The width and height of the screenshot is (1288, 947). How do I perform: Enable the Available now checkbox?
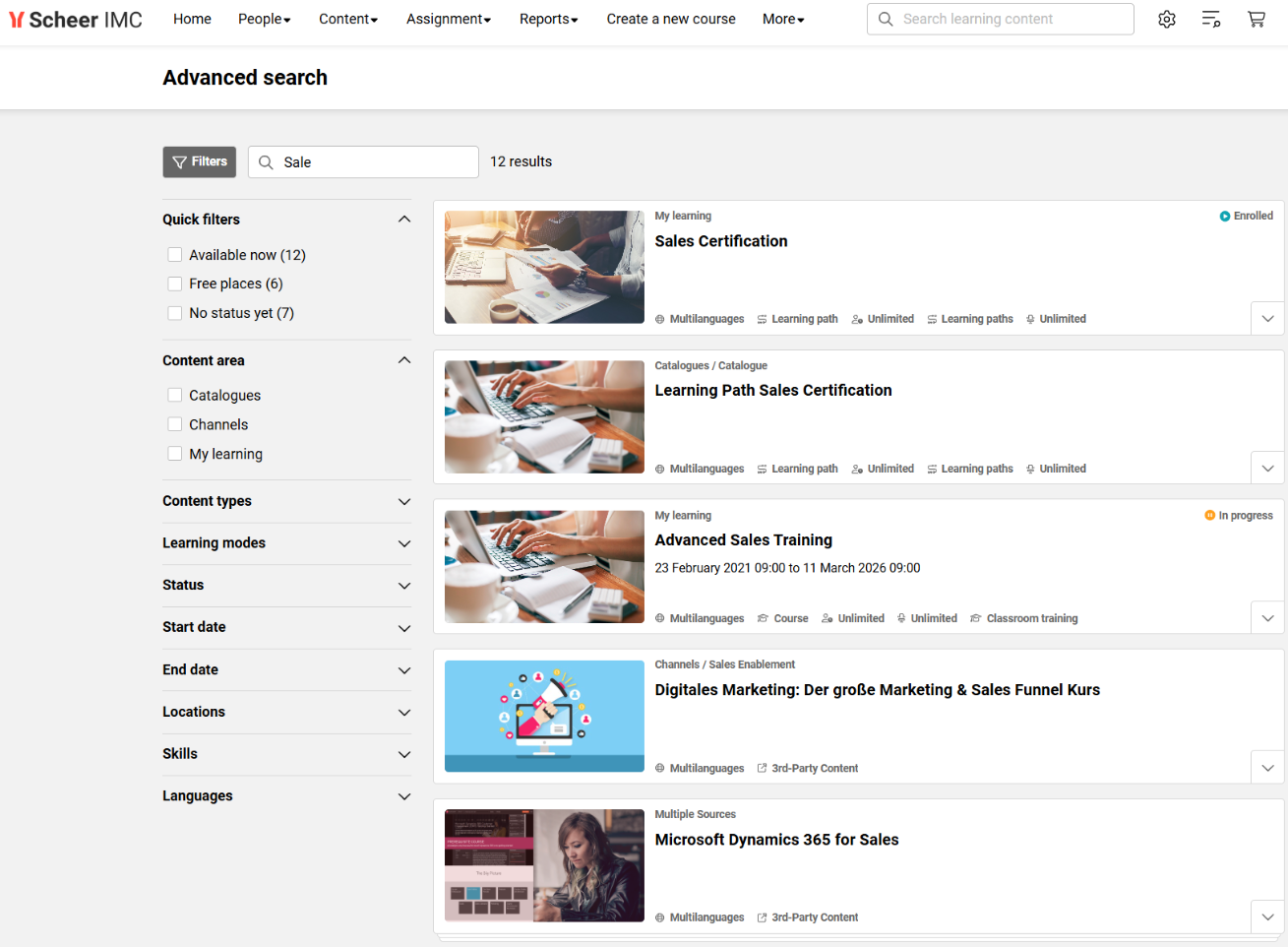[175, 255]
